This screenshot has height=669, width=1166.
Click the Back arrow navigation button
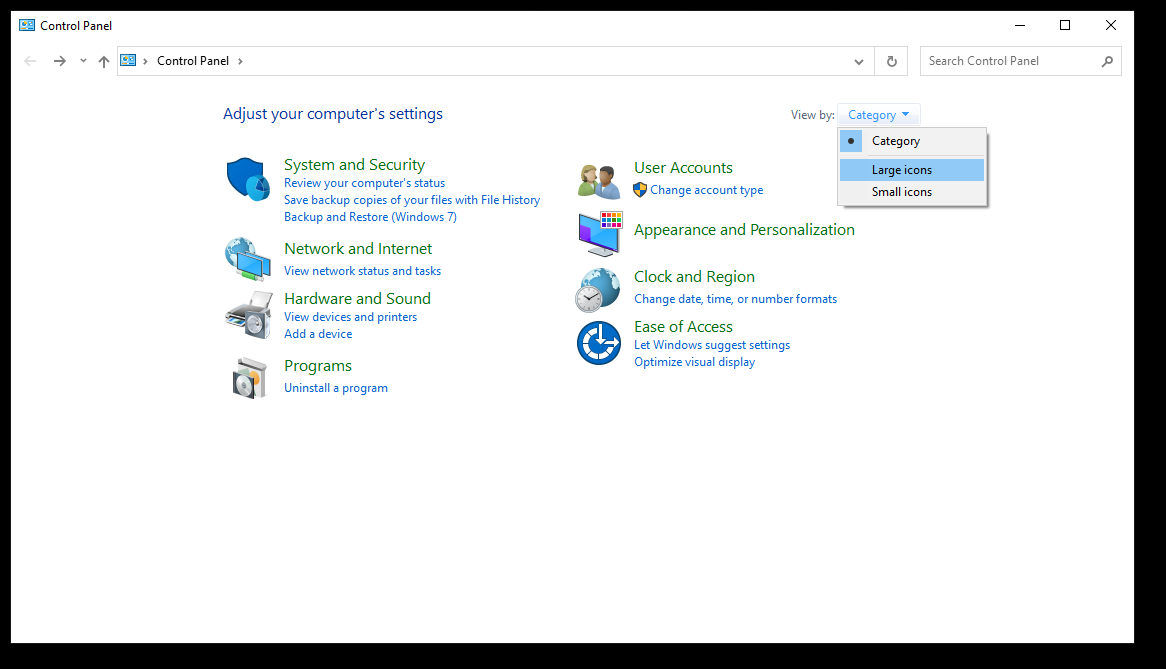30,61
